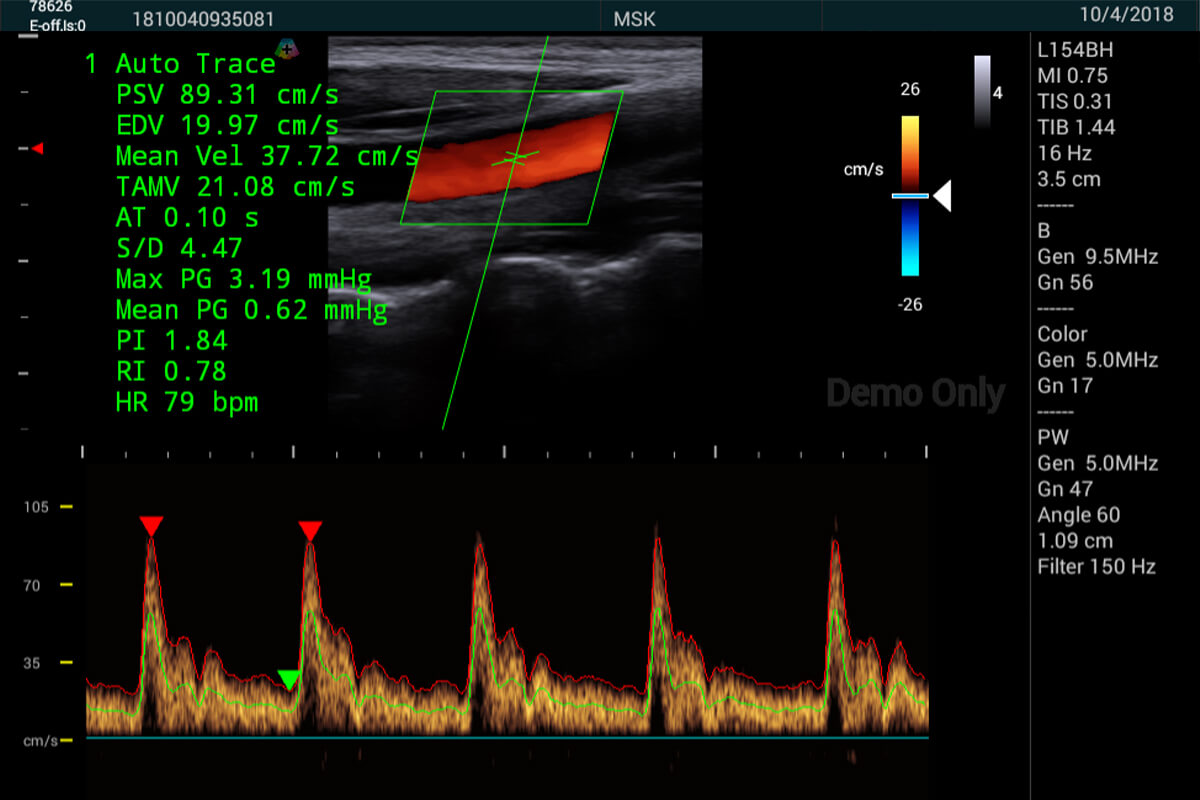
Task: Click the red focus depth arrow marker
Action: [36, 149]
